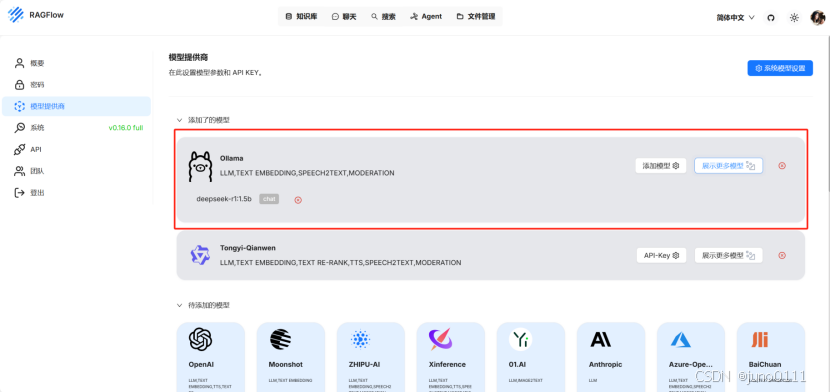
Task: Click the 01.AI logo icon
Action: tap(520, 339)
